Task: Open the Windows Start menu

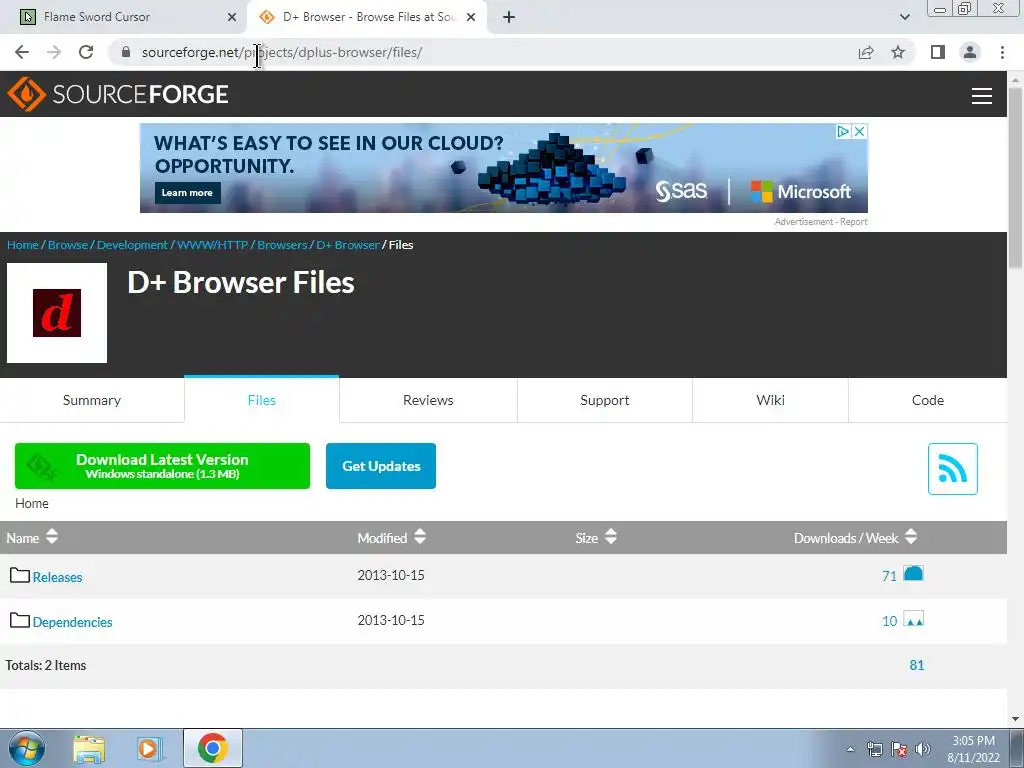Action: click(26, 748)
